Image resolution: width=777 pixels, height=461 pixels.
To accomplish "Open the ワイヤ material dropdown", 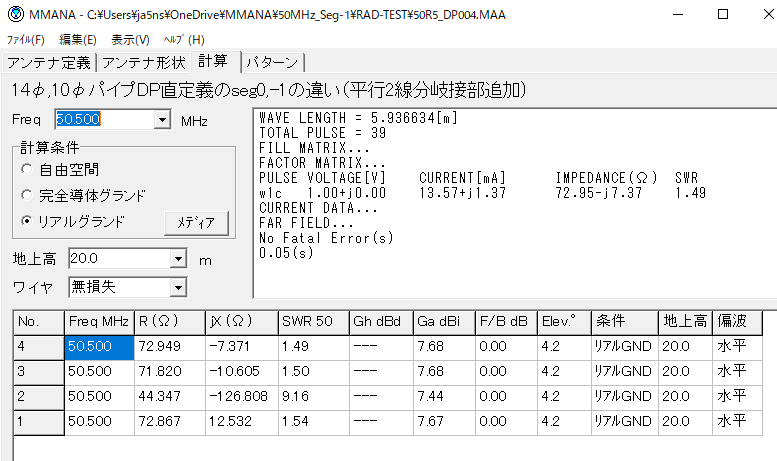I will 178,288.
